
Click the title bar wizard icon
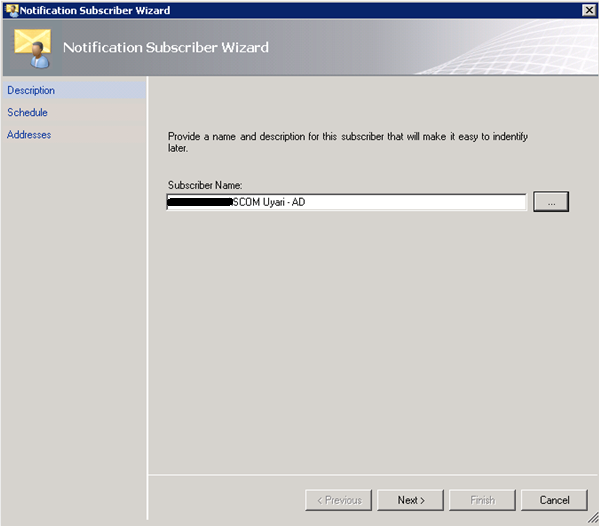point(12,10)
